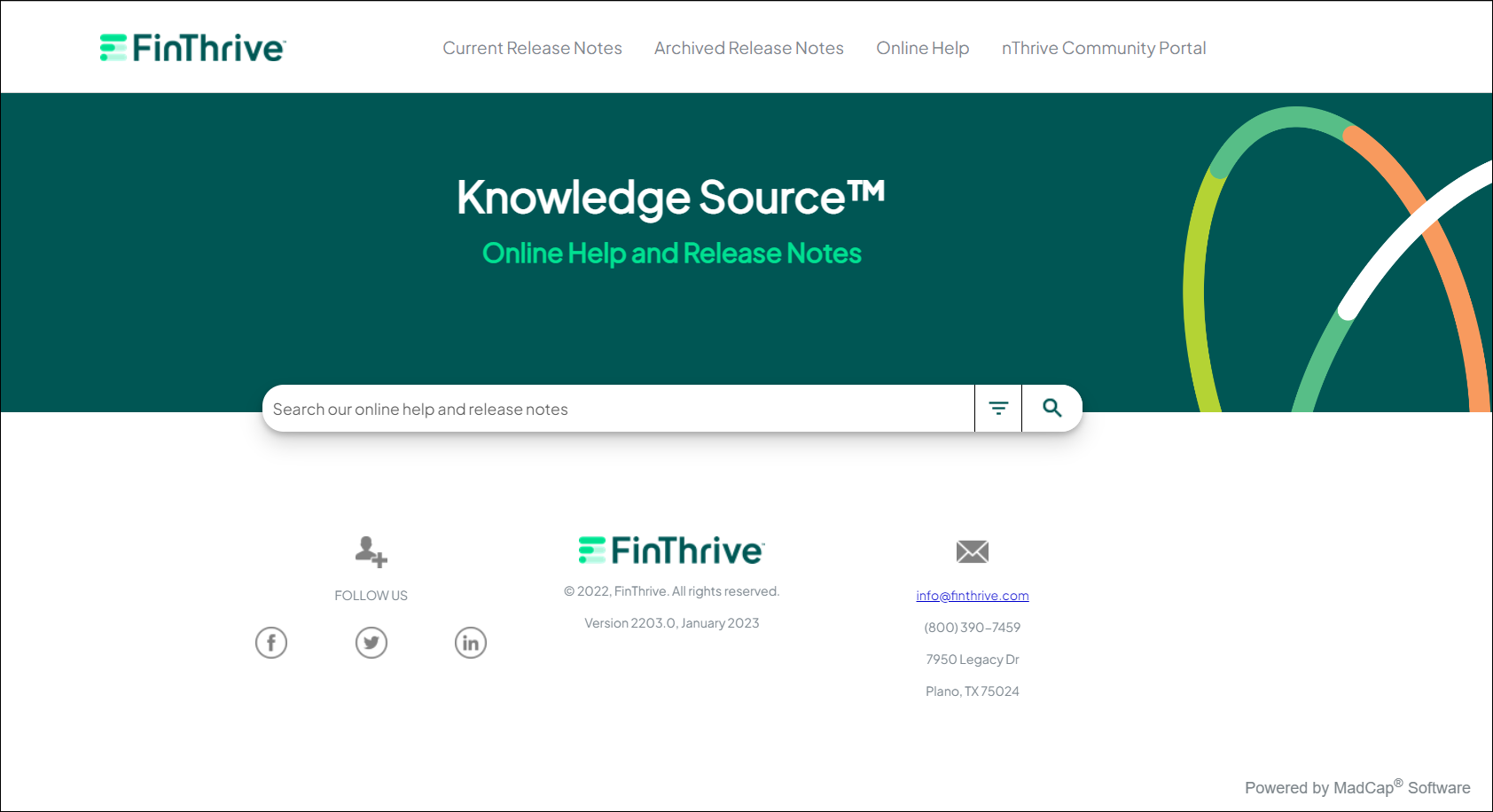Open Current Release Notes menu item
Screen dimensions: 1493x812
[x=532, y=48]
